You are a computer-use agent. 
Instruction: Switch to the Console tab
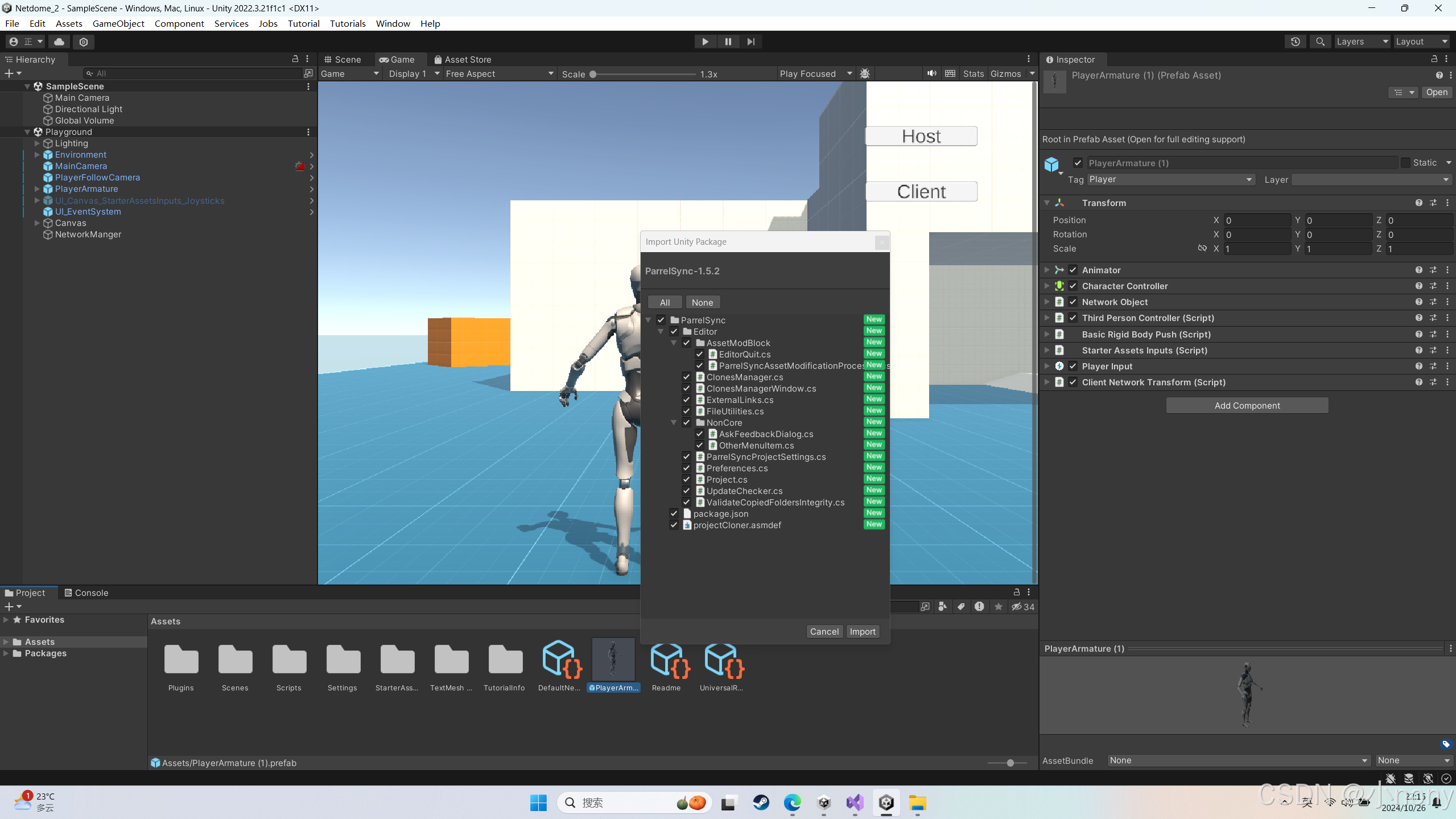click(x=90, y=592)
